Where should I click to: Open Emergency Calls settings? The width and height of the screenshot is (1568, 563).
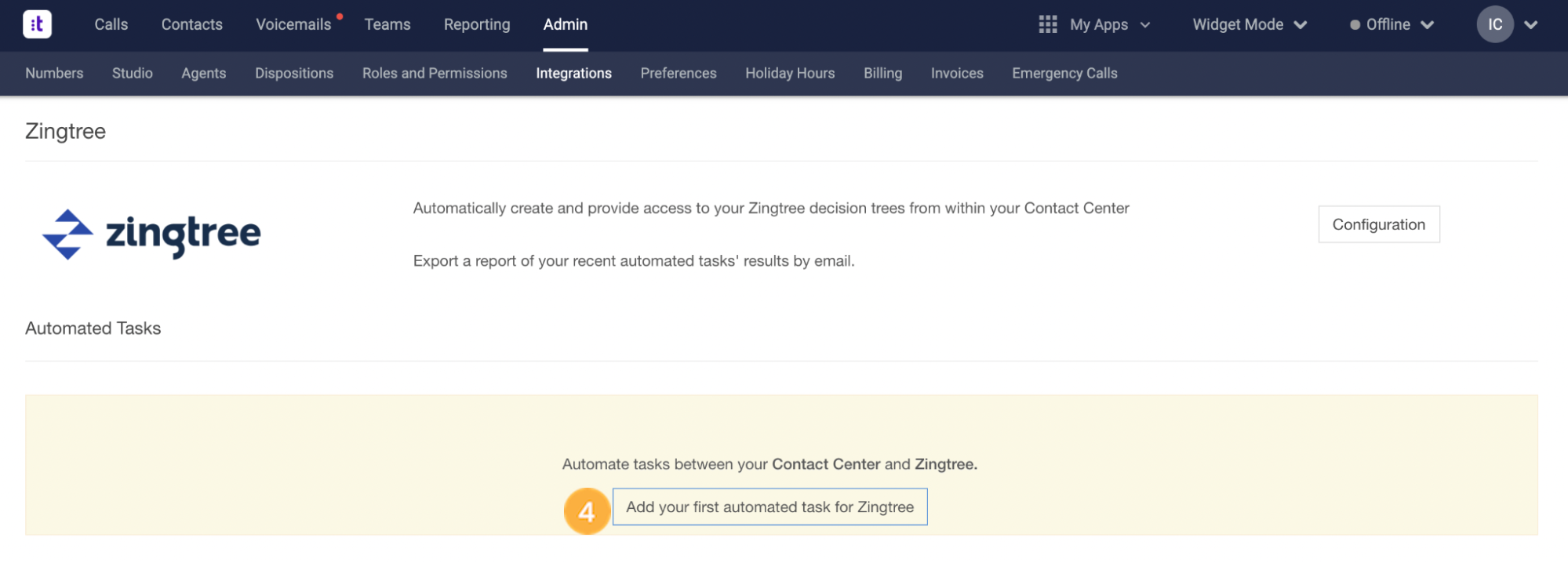(1064, 73)
